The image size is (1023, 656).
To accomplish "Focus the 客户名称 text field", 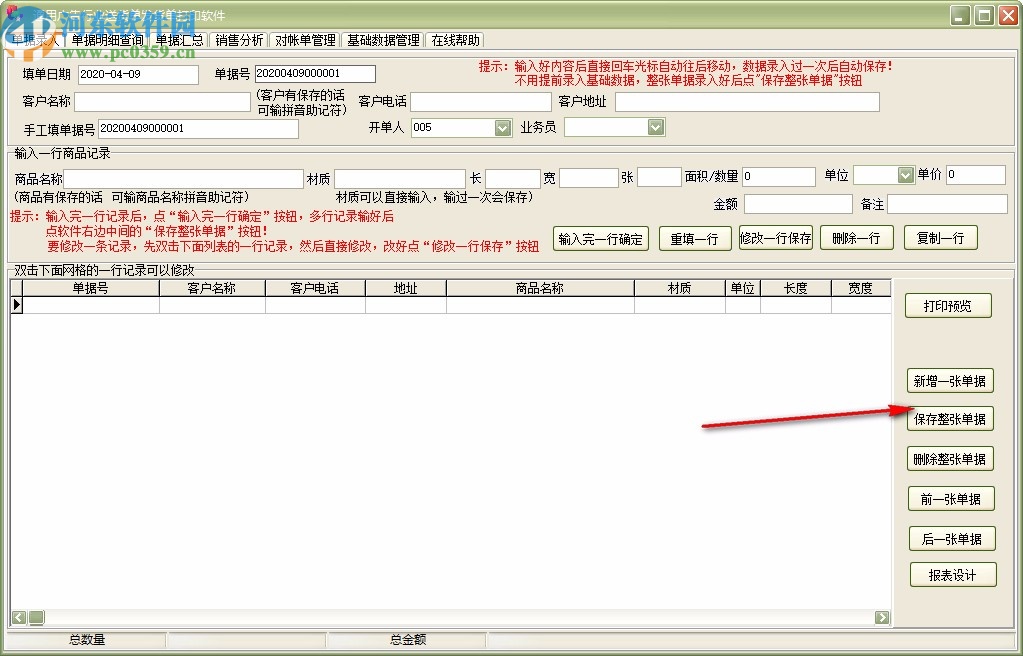I will coord(162,102).
